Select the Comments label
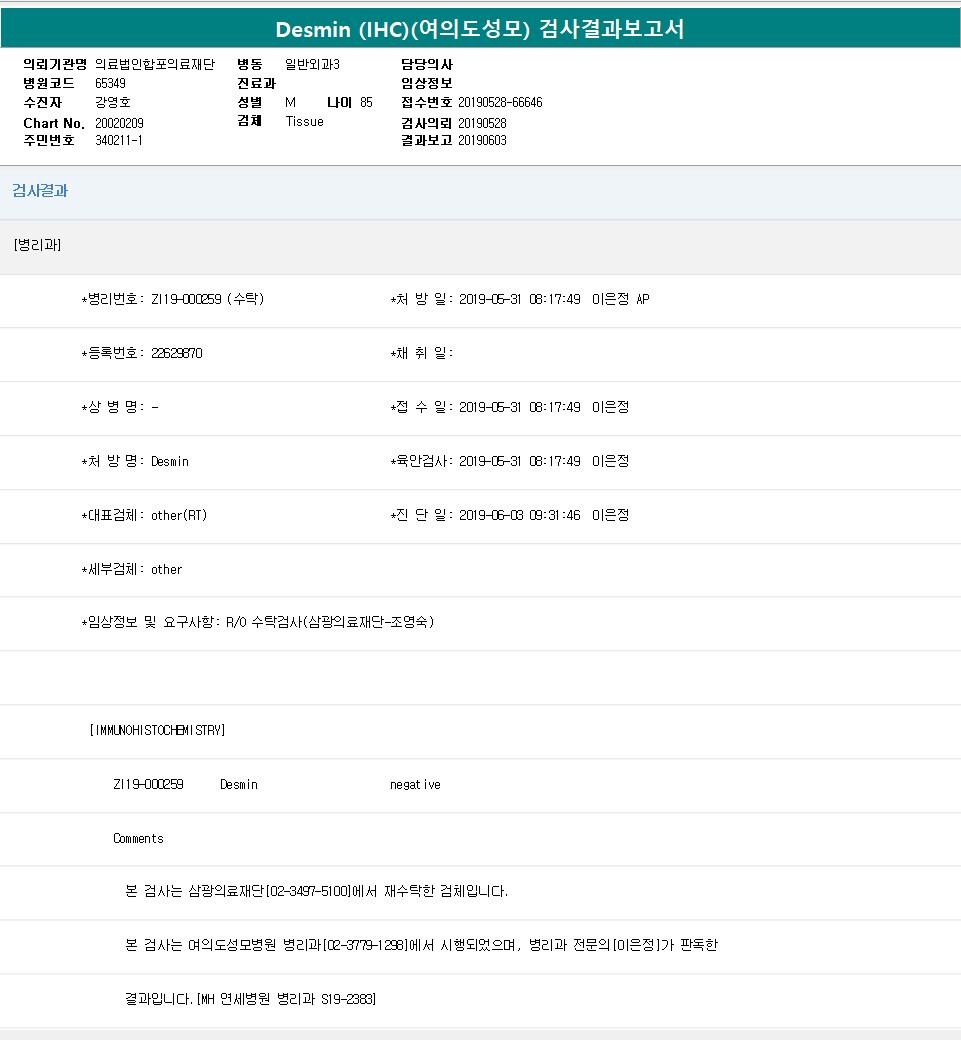Image resolution: width=961 pixels, height=1040 pixels. tap(138, 838)
